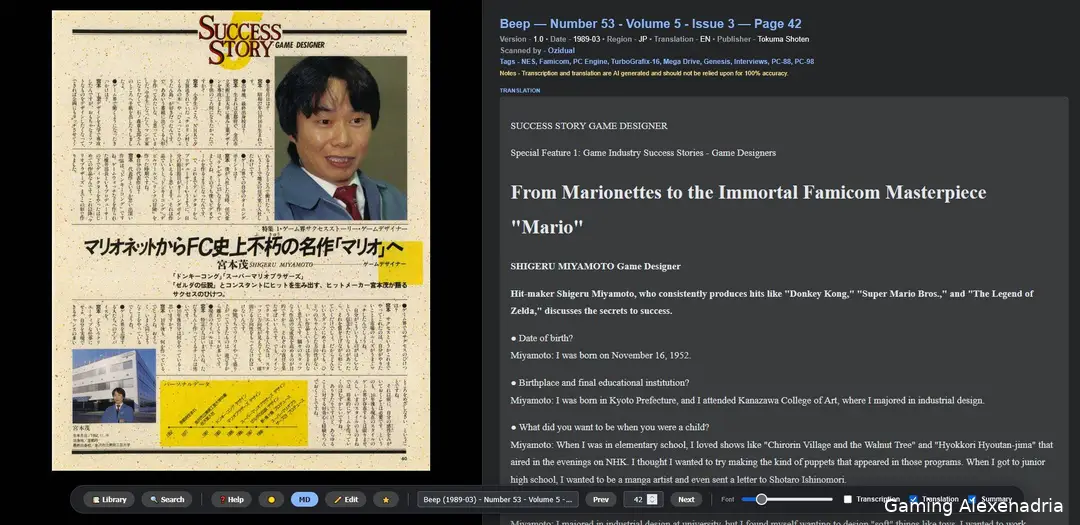Uncheck the Translation checkbox
The width and height of the screenshot is (1080, 525).
[x=913, y=500]
